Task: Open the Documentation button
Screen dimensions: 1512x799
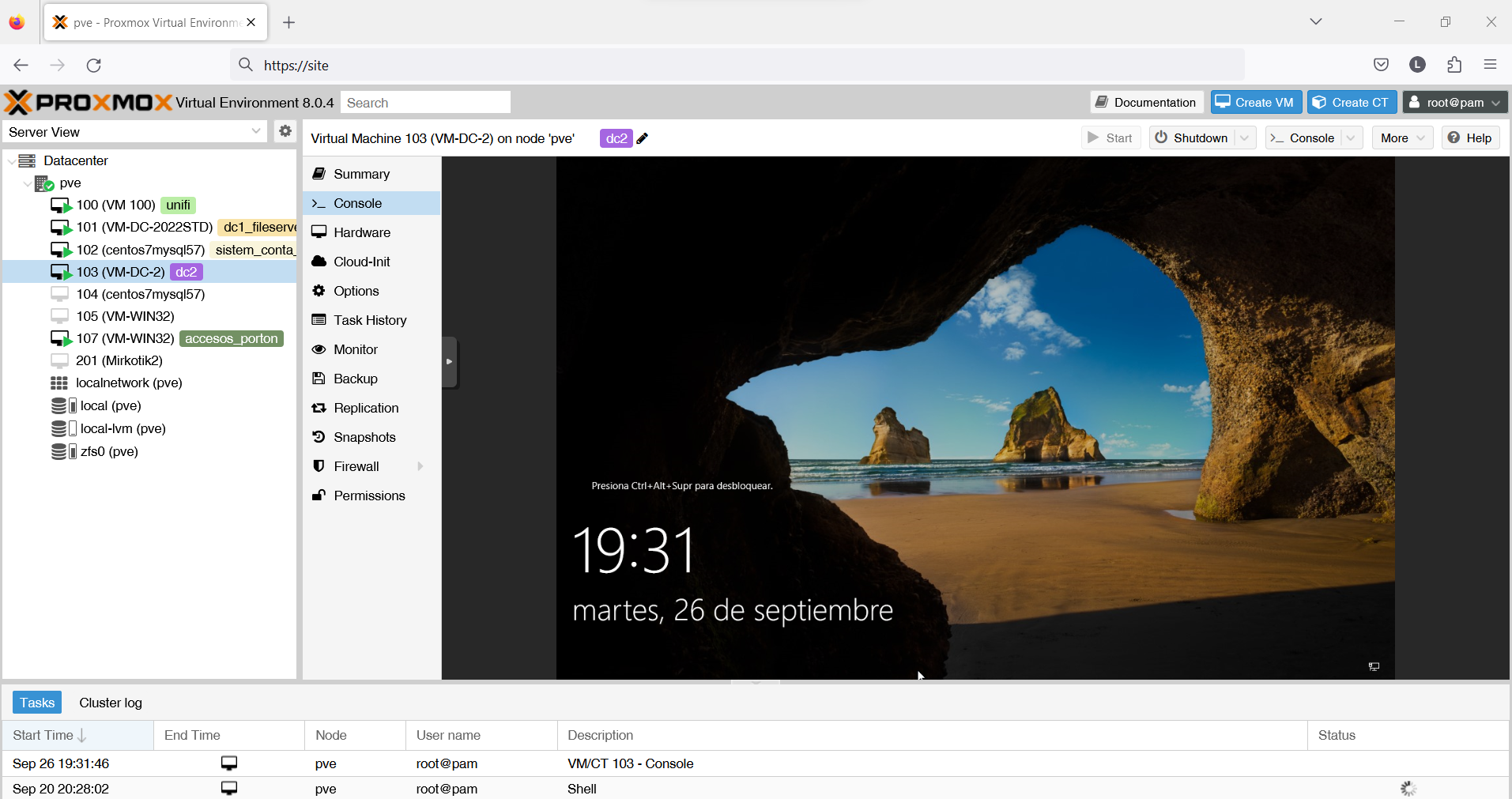Action: pos(1147,102)
